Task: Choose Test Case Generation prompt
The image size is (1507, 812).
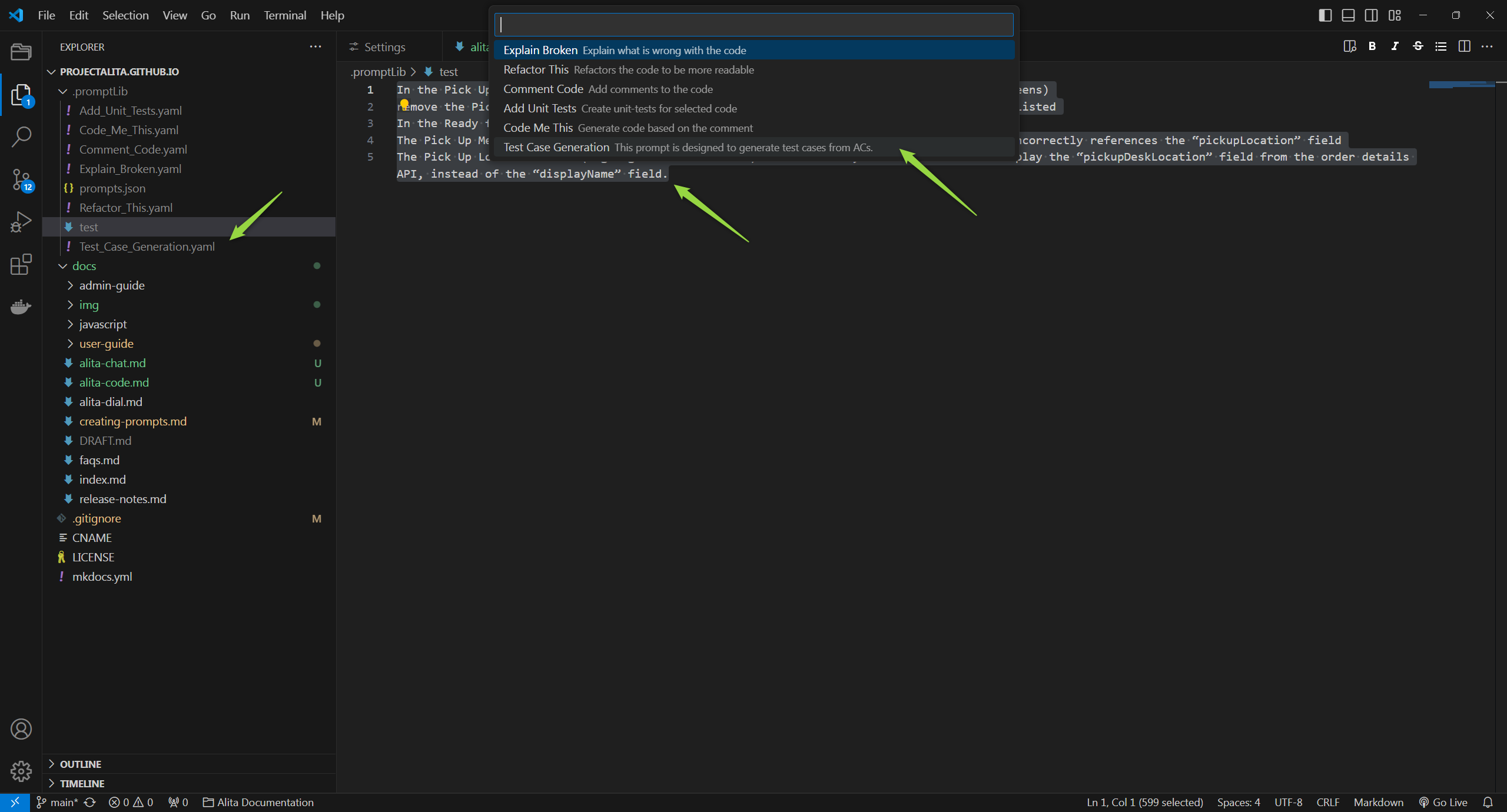Action: [x=754, y=147]
